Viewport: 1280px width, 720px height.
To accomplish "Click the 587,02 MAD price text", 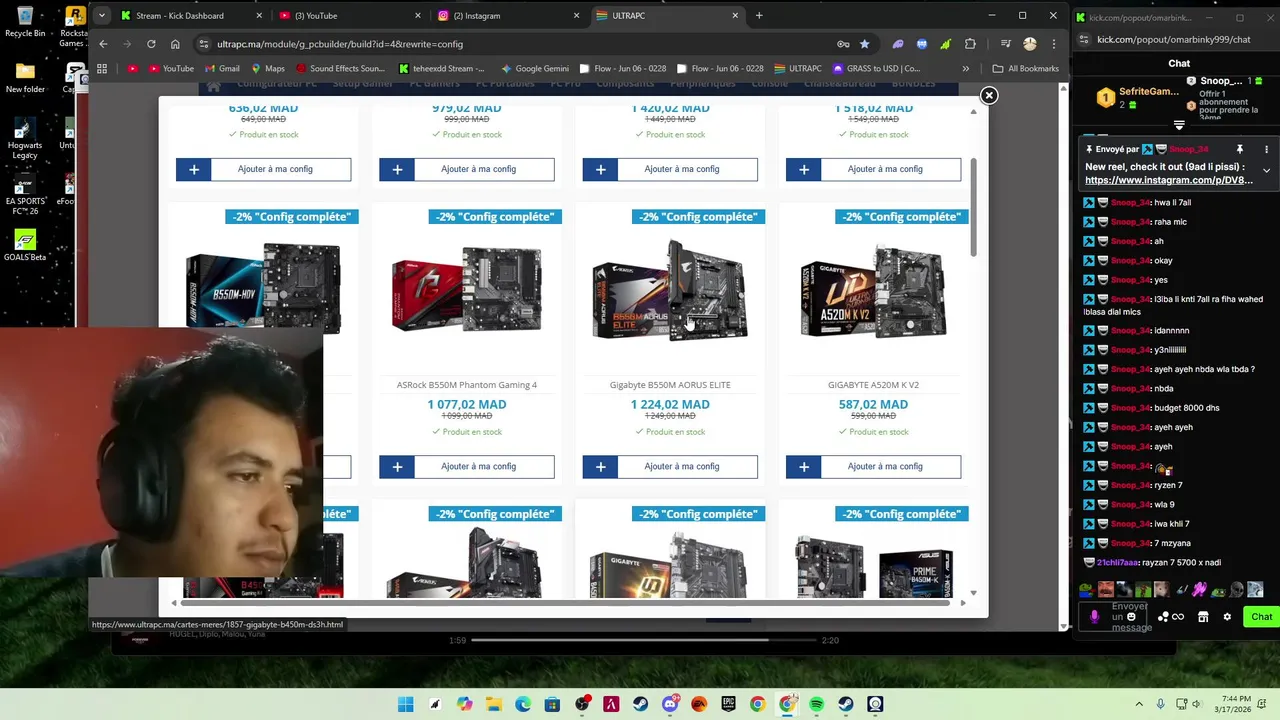I will (873, 405).
